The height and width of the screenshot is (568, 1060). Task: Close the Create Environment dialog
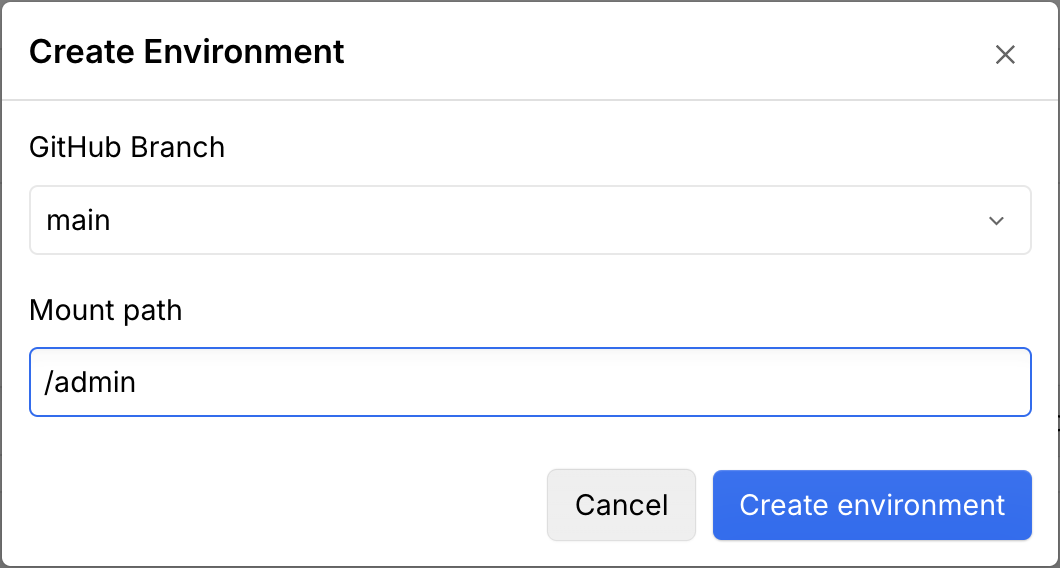(1005, 54)
